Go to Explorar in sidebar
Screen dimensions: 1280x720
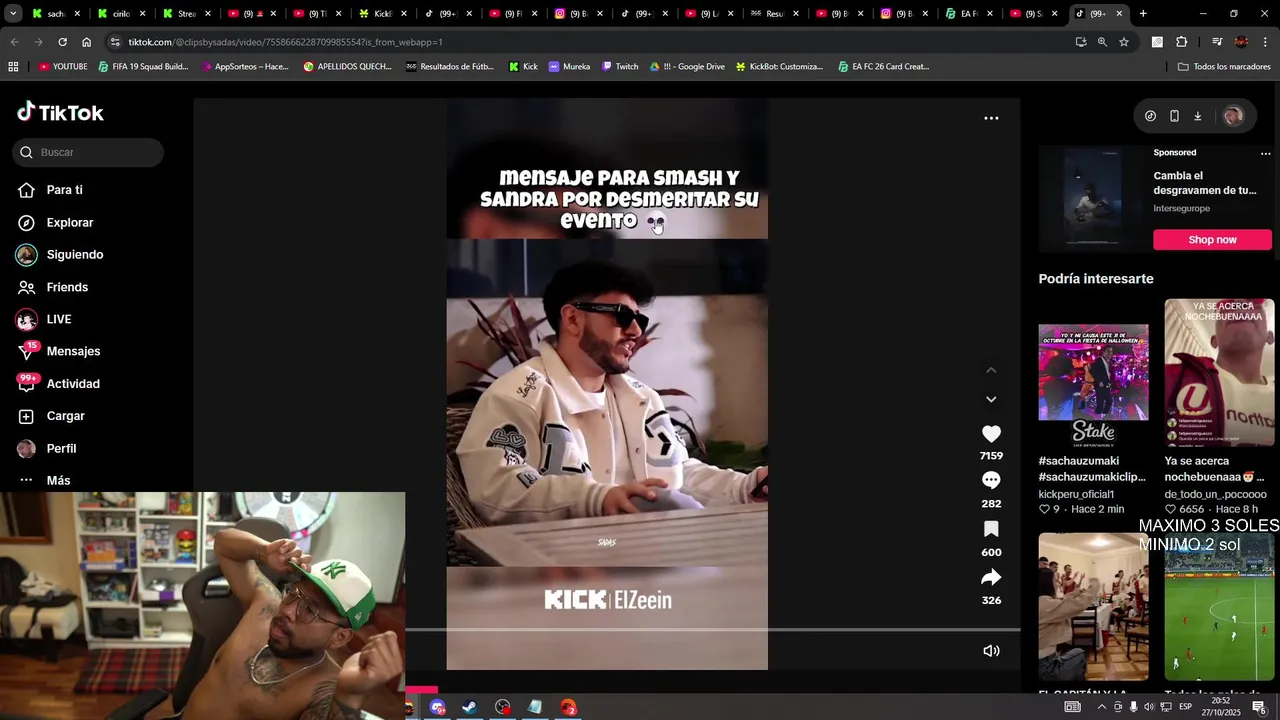69,222
